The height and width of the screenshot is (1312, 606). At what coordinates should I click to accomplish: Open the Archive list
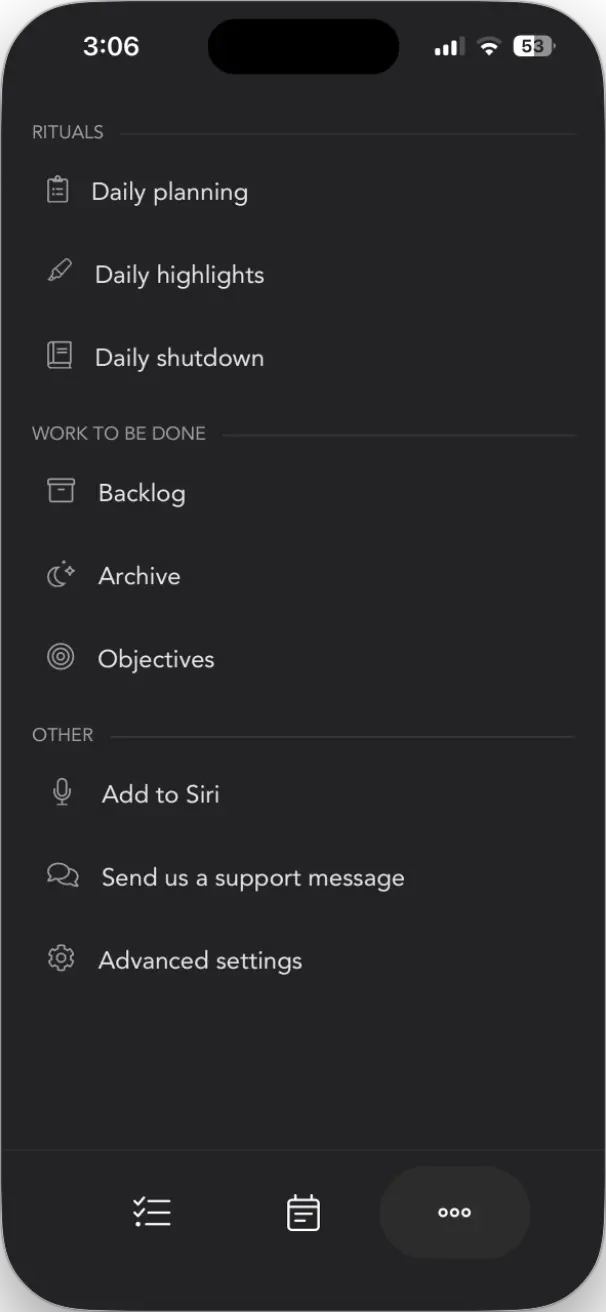pos(138,575)
